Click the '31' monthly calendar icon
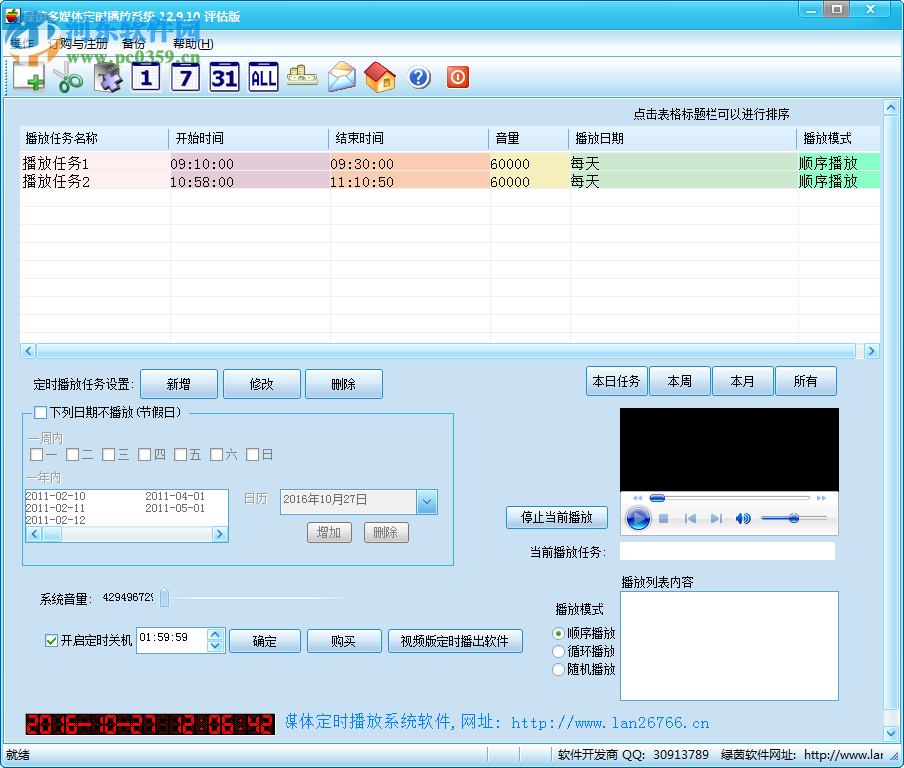Image resolution: width=904 pixels, height=768 pixels. (x=223, y=77)
